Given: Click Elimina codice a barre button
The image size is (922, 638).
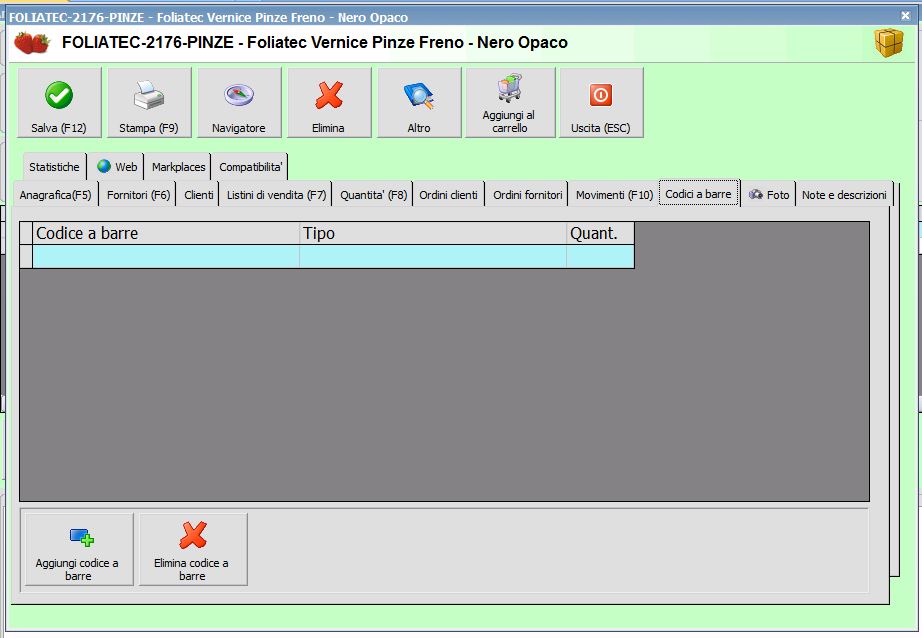Looking at the screenshot, I should click(193, 549).
